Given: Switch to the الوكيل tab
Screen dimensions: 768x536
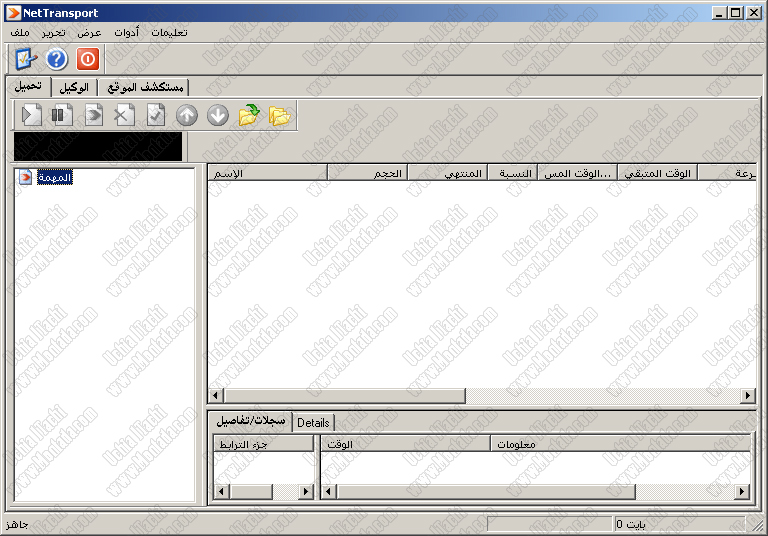Looking at the screenshot, I should point(75,87).
